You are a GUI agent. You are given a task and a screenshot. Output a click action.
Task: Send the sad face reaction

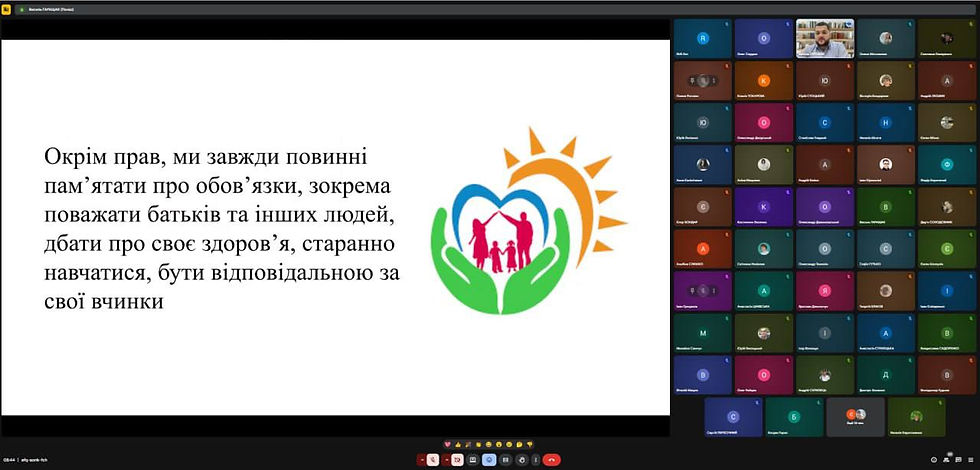click(509, 444)
